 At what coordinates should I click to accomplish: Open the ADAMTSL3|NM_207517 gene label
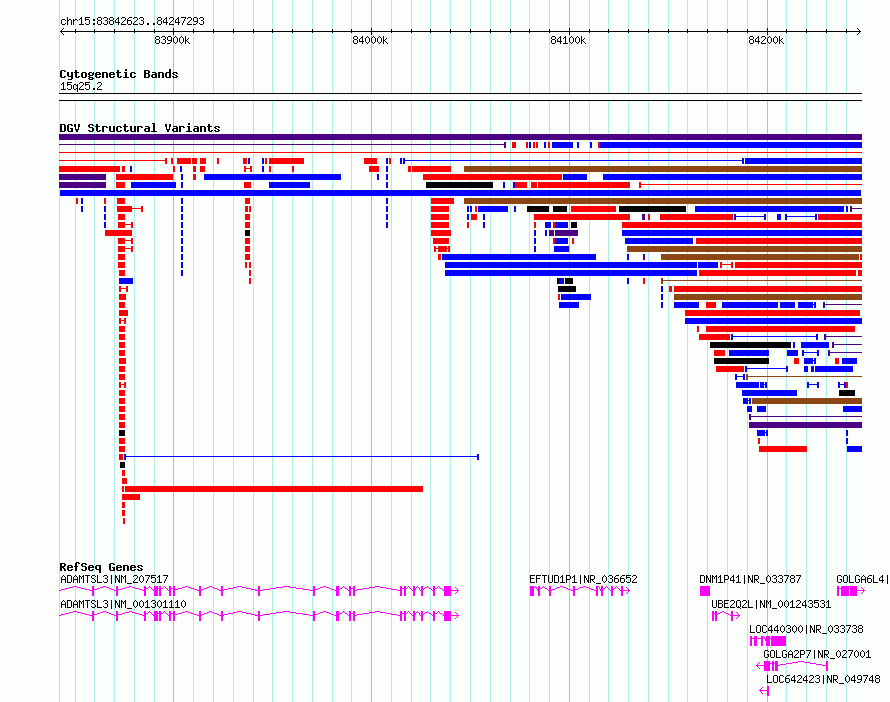(114, 579)
